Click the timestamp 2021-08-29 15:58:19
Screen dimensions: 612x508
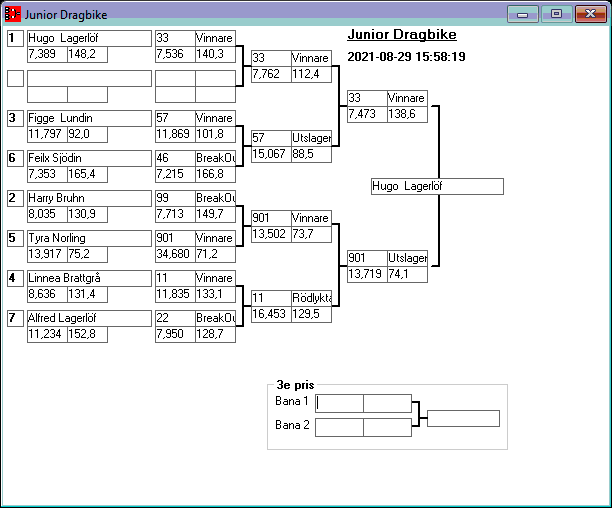tap(406, 57)
